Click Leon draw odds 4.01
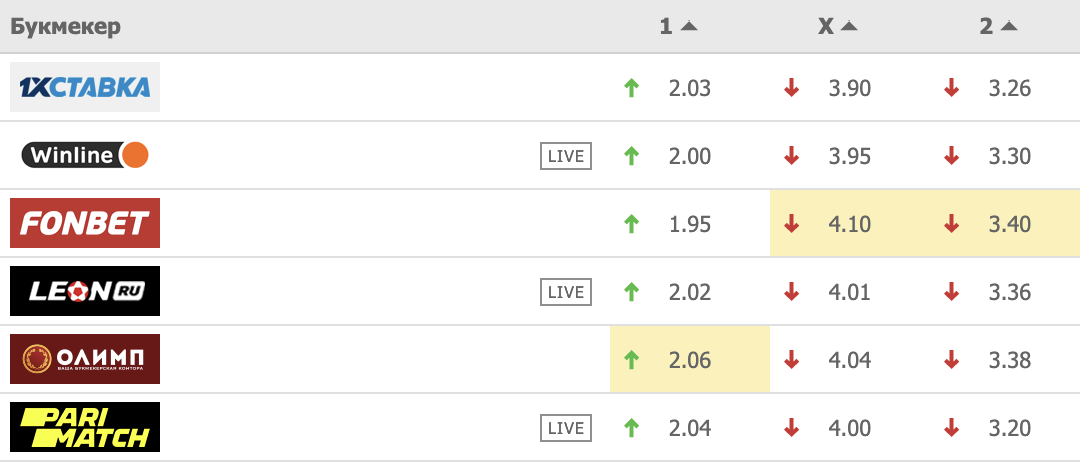The width and height of the screenshot is (1080, 466). pos(849,292)
